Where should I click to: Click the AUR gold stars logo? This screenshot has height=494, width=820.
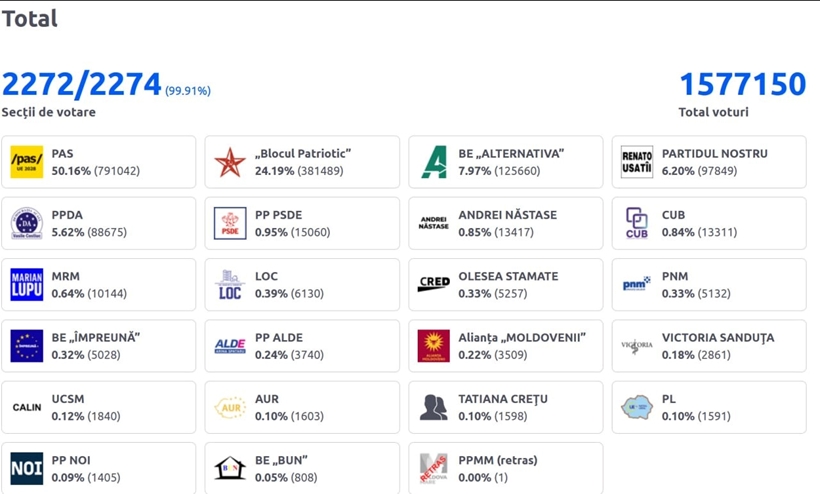pos(230,407)
